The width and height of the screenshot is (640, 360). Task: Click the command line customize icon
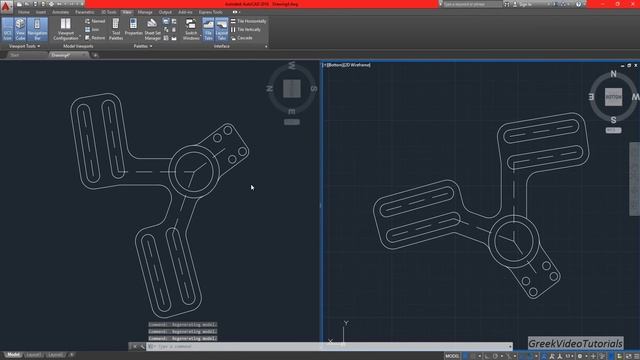tap(142, 347)
